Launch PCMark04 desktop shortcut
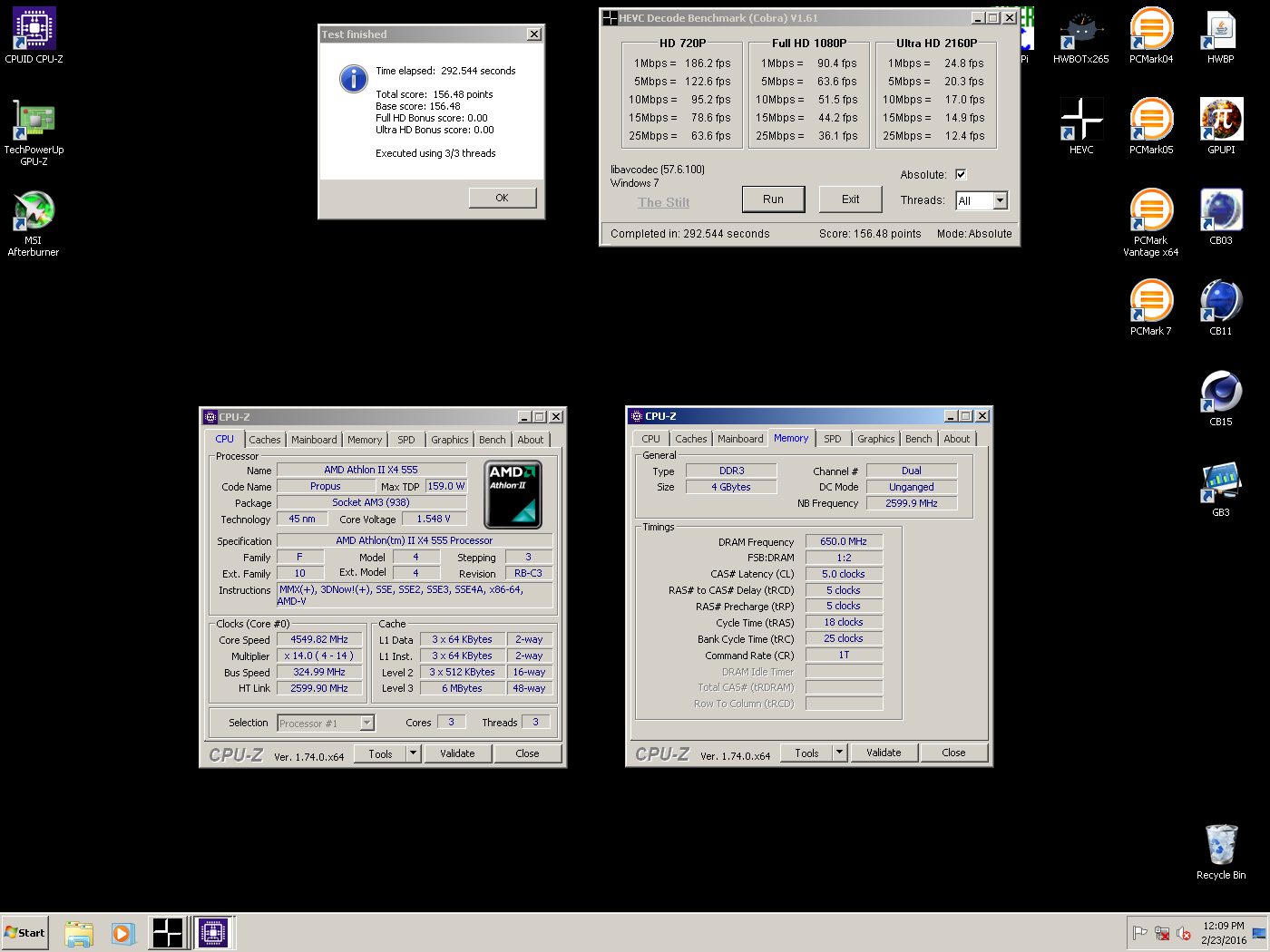 point(1151,35)
